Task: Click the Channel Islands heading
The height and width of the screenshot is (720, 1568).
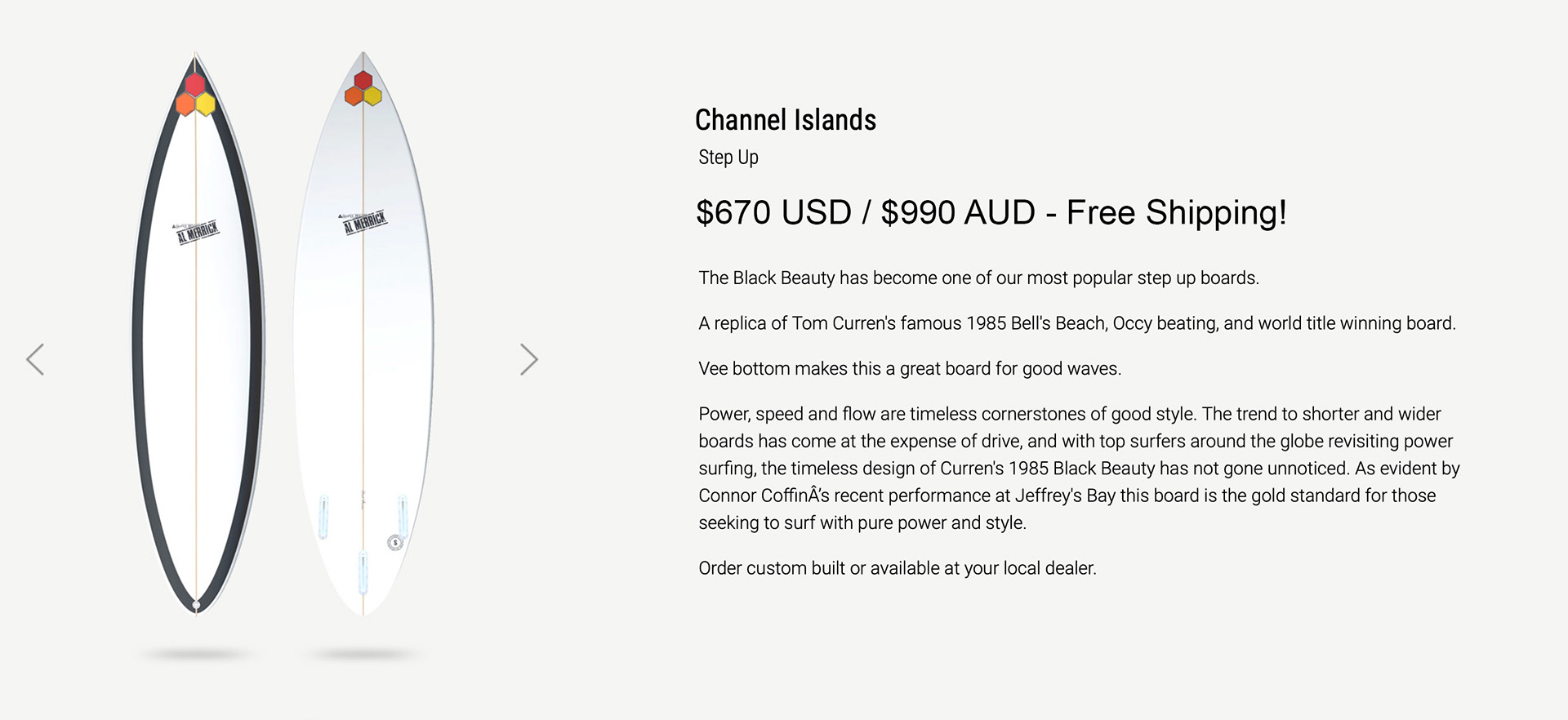Action: point(785,120)
